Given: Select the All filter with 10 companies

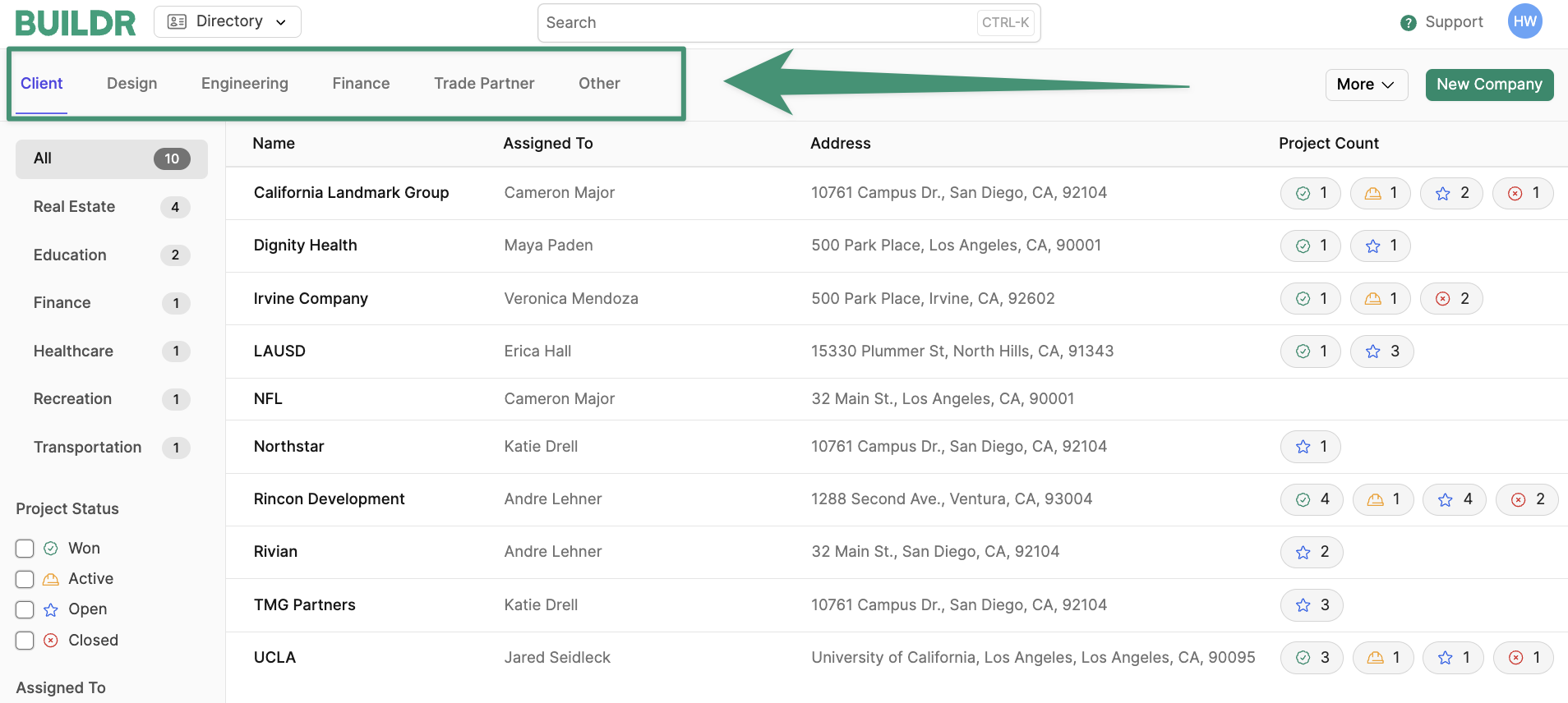Looking at the screenshot, I should pyautogui.click(x=112, y=159).
